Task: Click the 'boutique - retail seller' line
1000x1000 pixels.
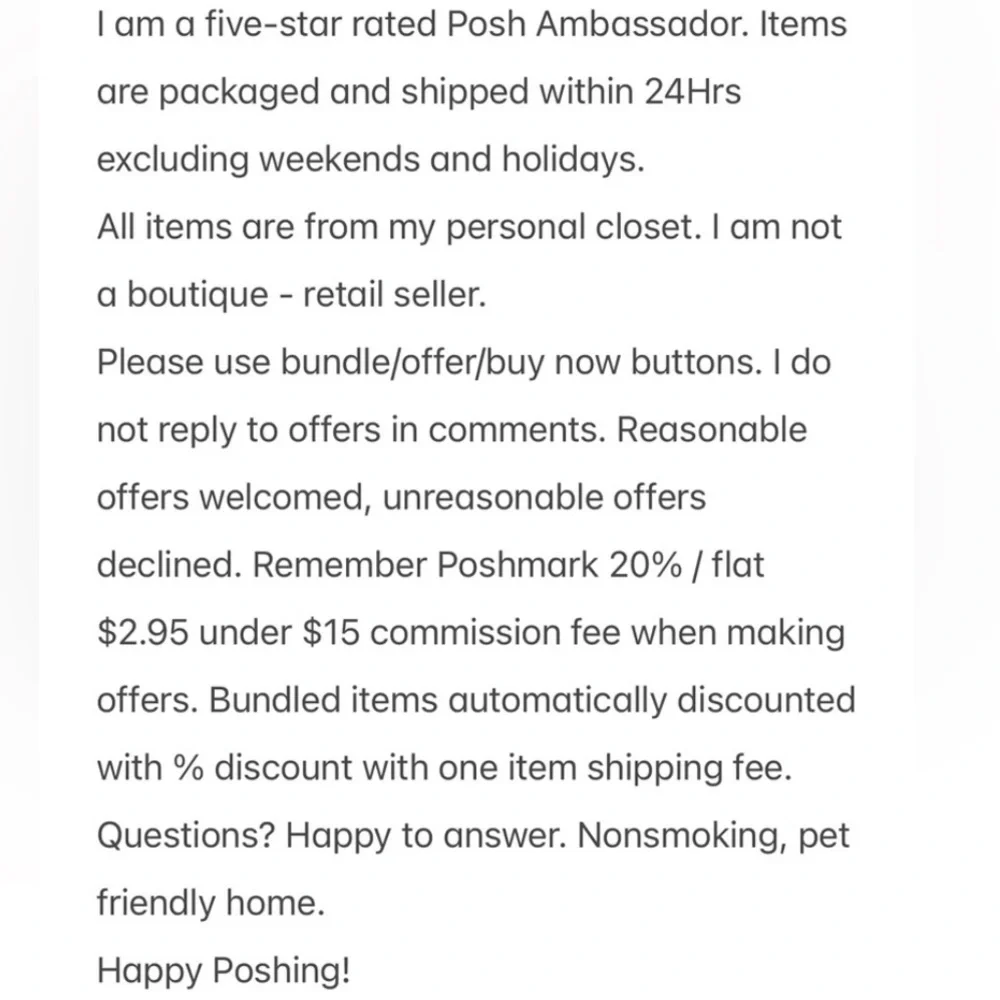Action: click(307, 295)
